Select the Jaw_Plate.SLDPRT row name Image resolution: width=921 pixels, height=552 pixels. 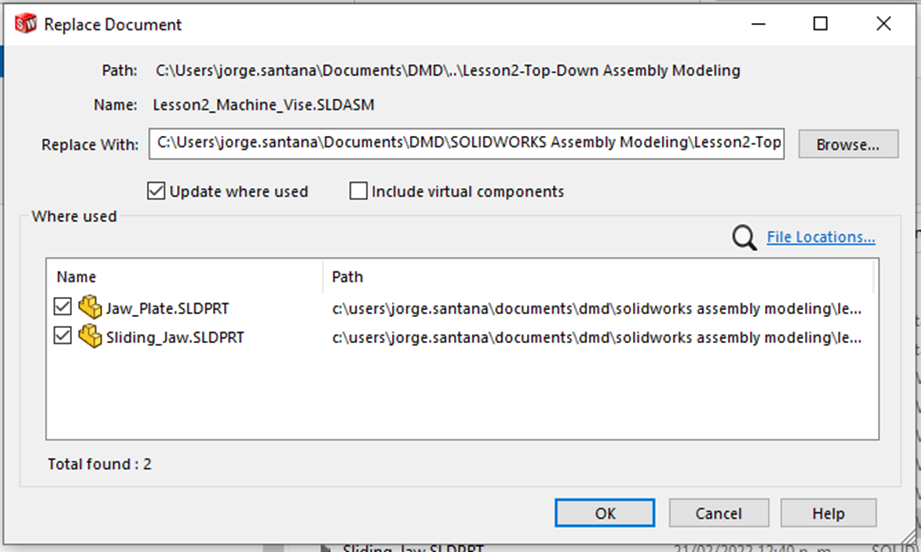point(167,308)
